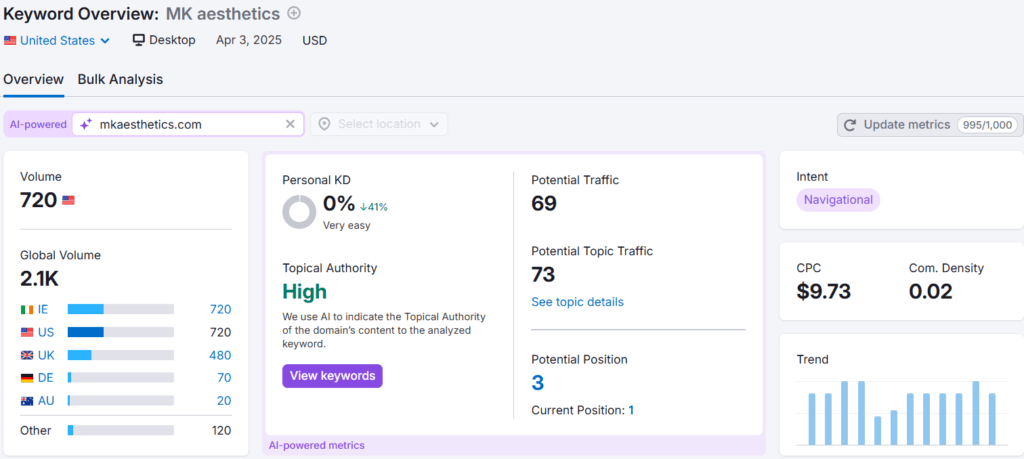Click the UK flag in Global Volume

tap(27, 355)
